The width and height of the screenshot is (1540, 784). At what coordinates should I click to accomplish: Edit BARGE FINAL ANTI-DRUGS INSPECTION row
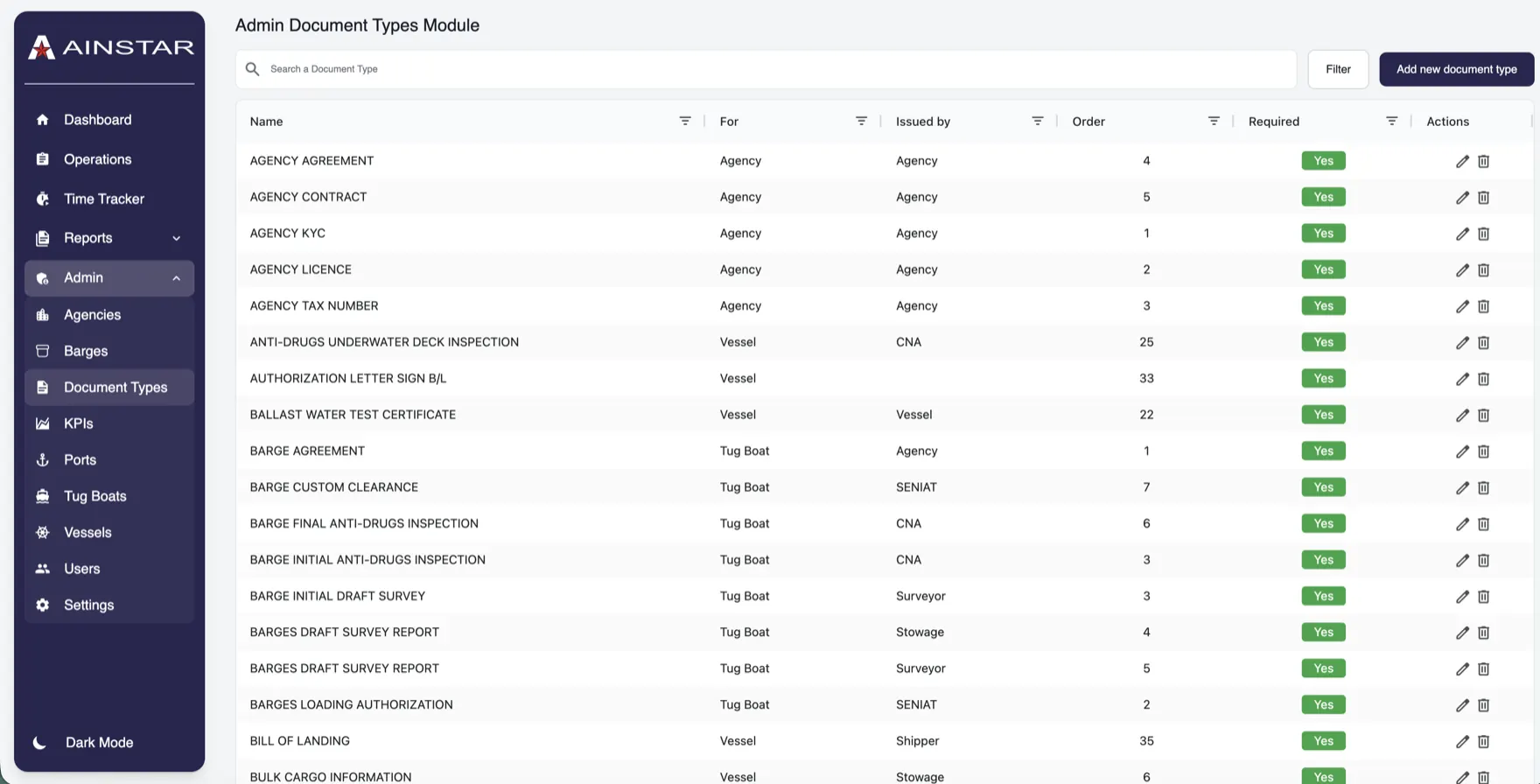pos(1462,524)
